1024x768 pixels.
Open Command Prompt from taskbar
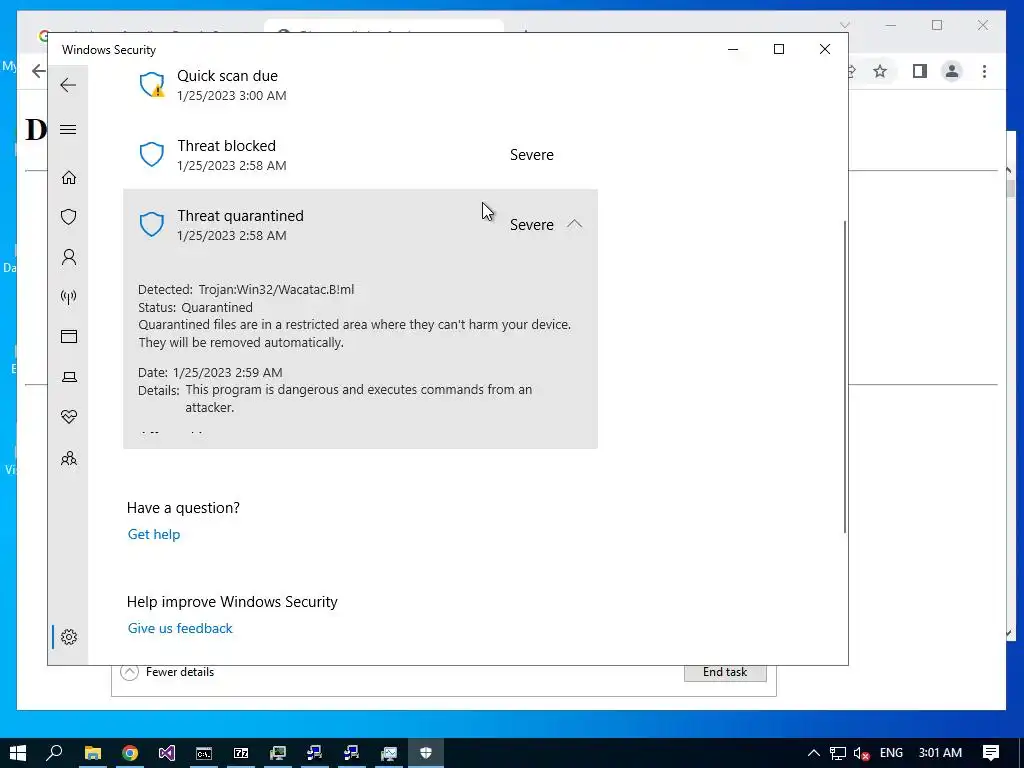204,753
